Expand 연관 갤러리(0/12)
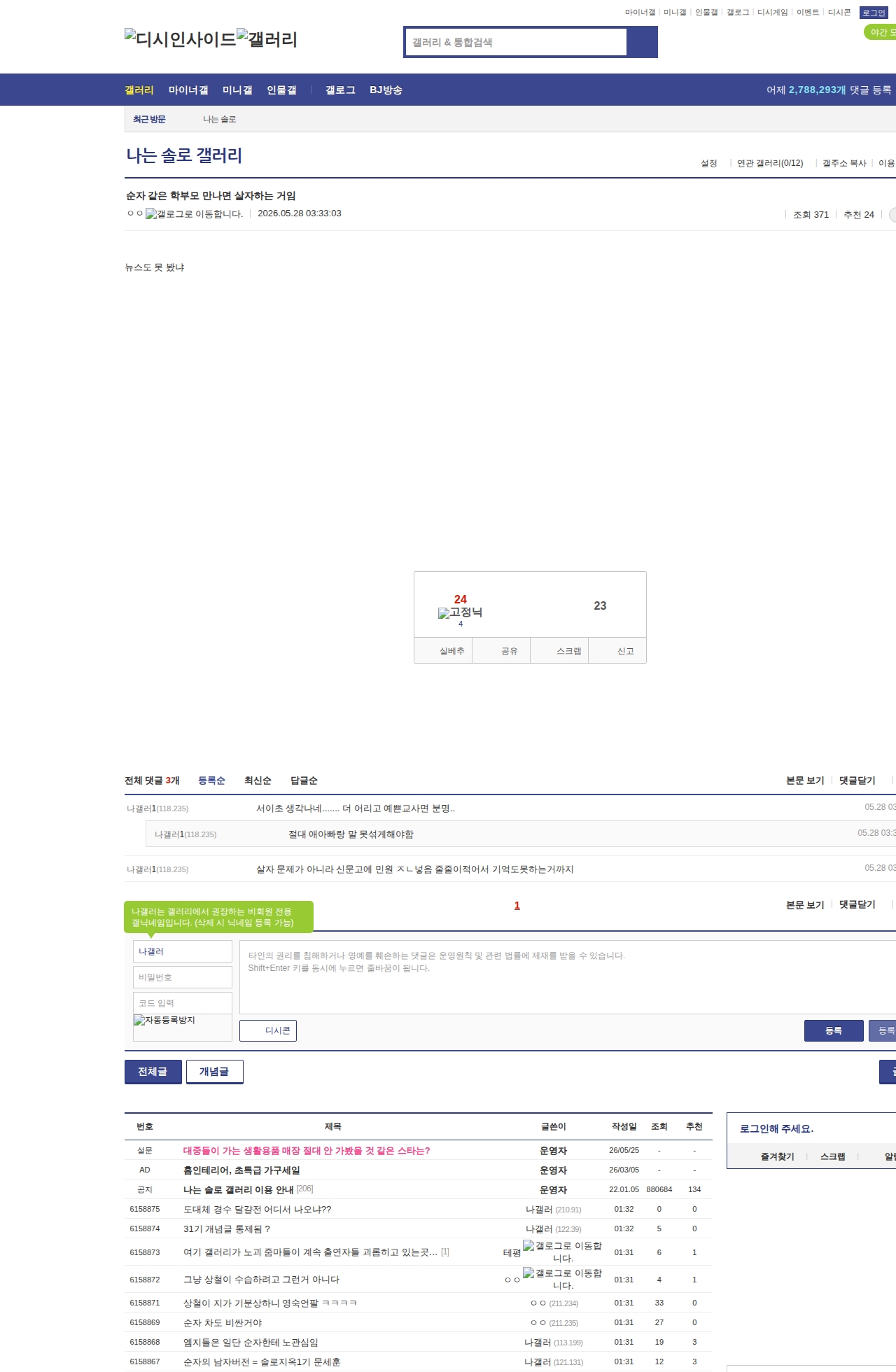This screenshot has width=896, height=1372. pos(770,163)
